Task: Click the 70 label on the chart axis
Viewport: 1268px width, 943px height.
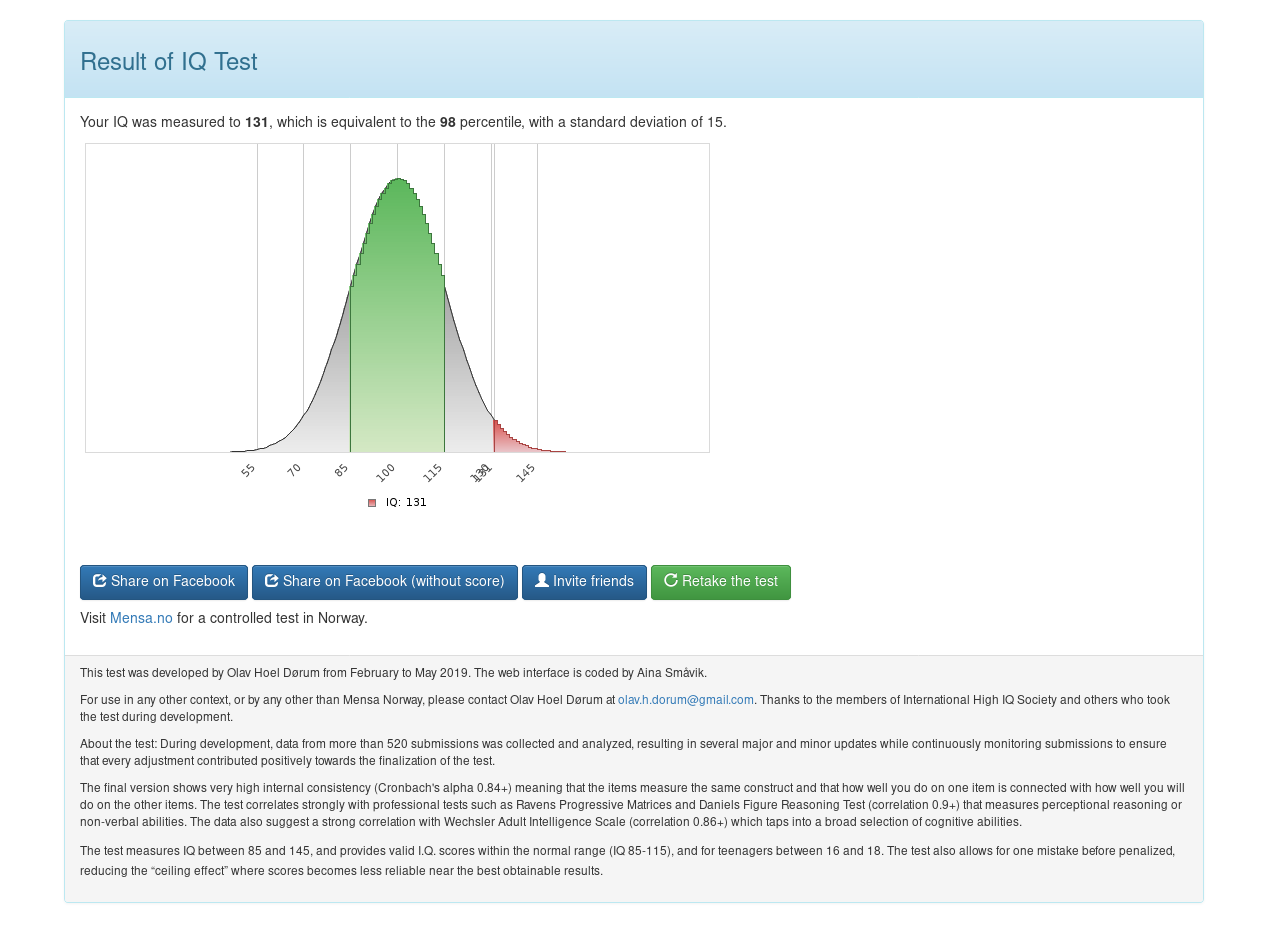Action: click(294, 470)
